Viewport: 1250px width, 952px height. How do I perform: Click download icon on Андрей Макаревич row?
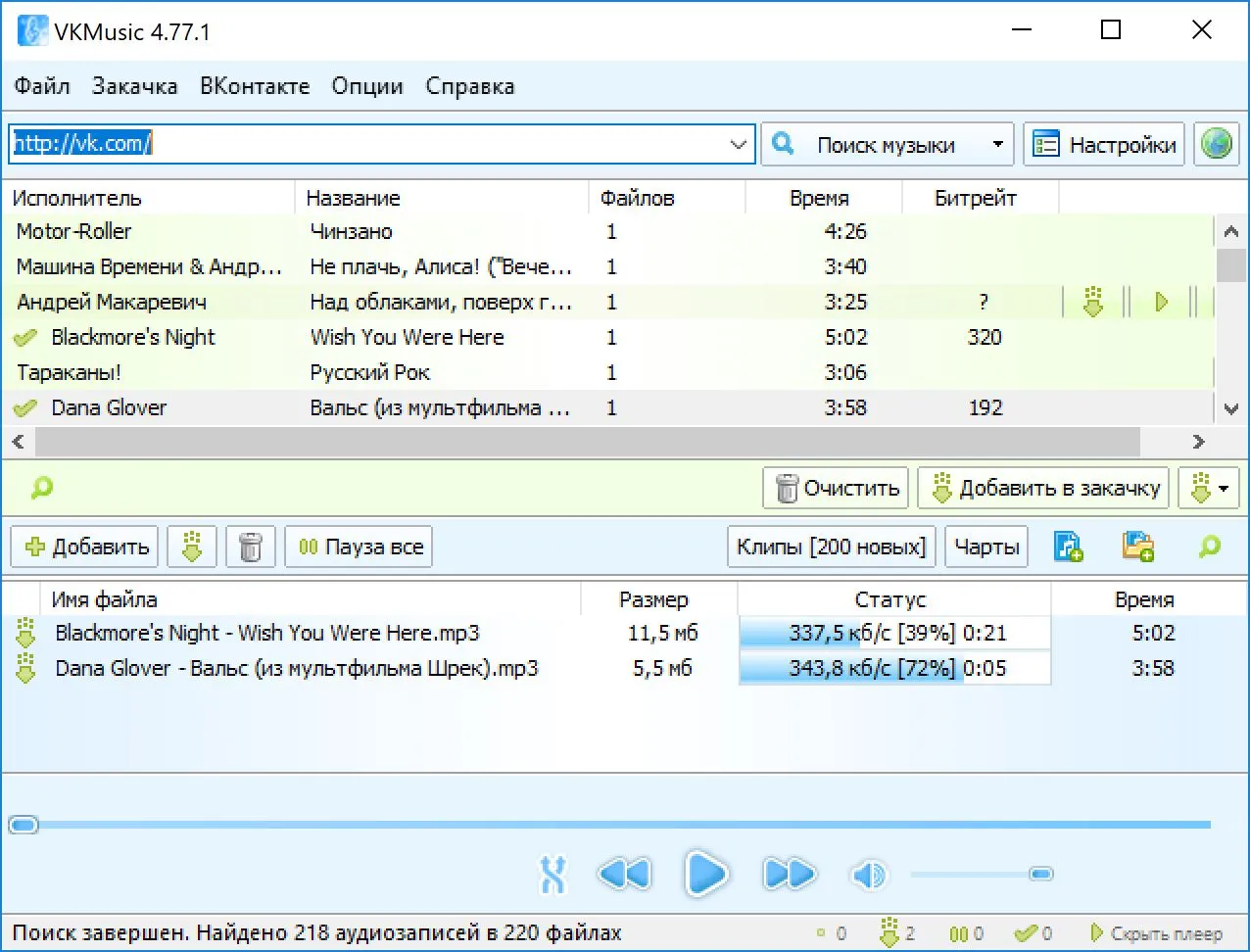(x=1093, y=302)
